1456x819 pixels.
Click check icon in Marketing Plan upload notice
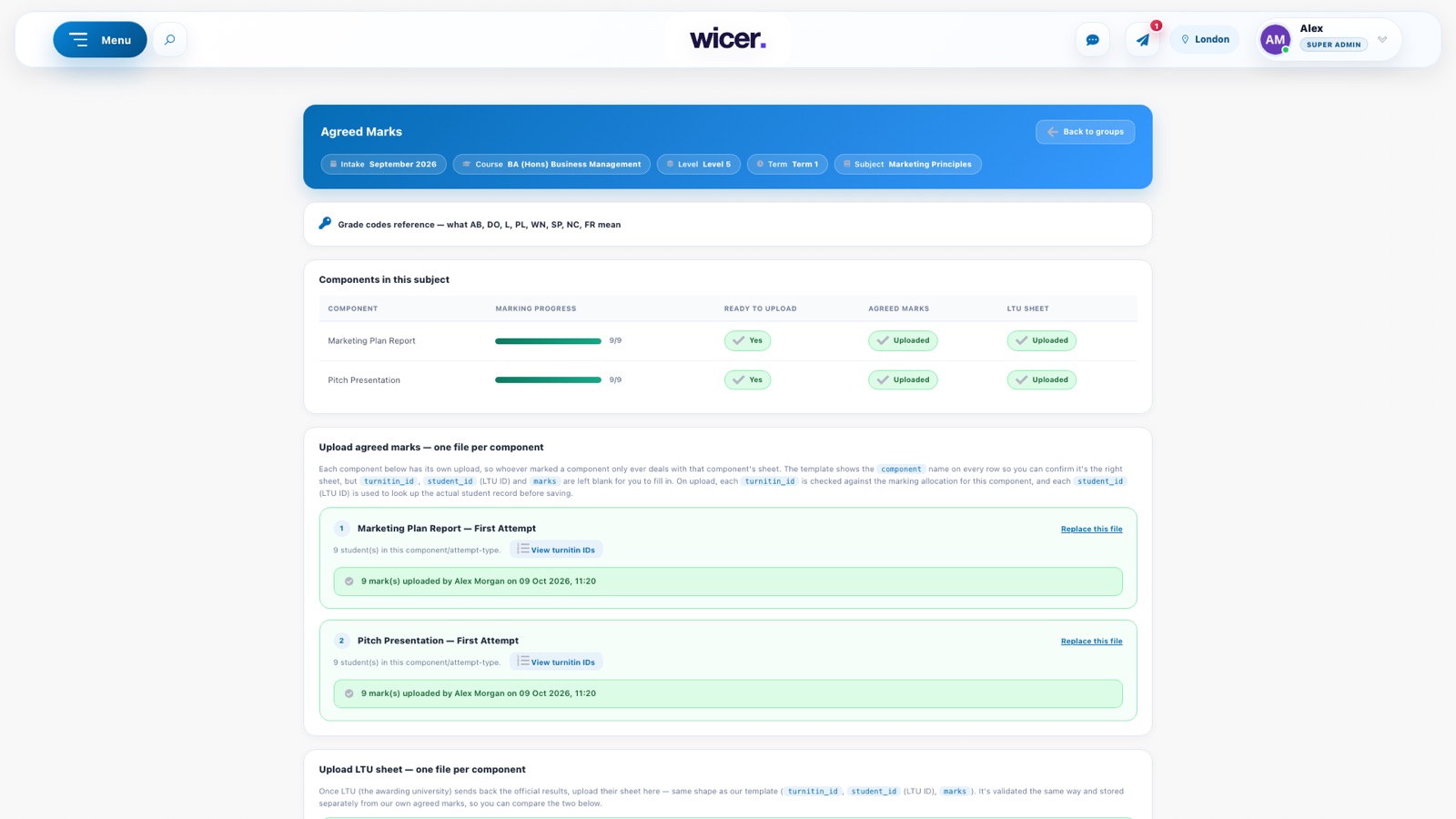349,581
